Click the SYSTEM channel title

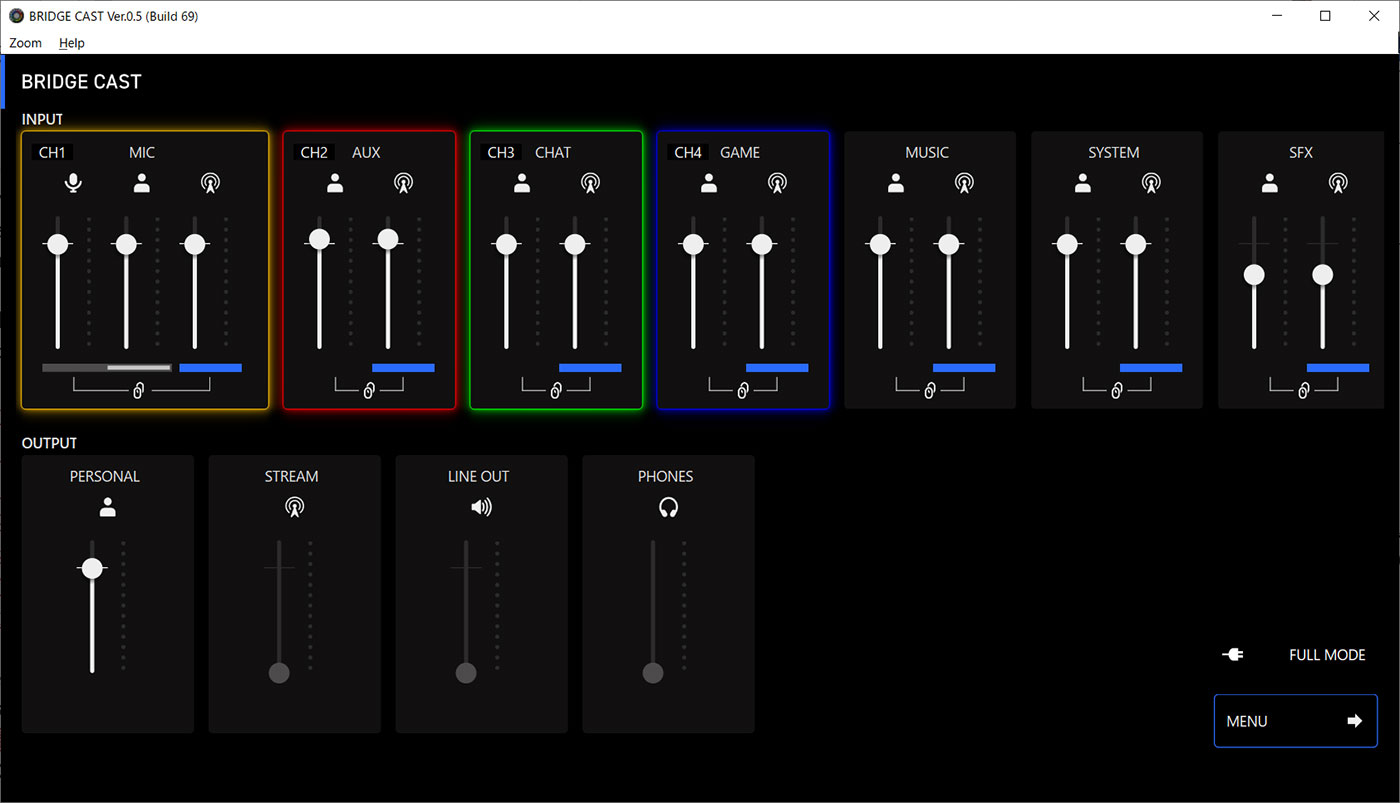pos(1114,153)
